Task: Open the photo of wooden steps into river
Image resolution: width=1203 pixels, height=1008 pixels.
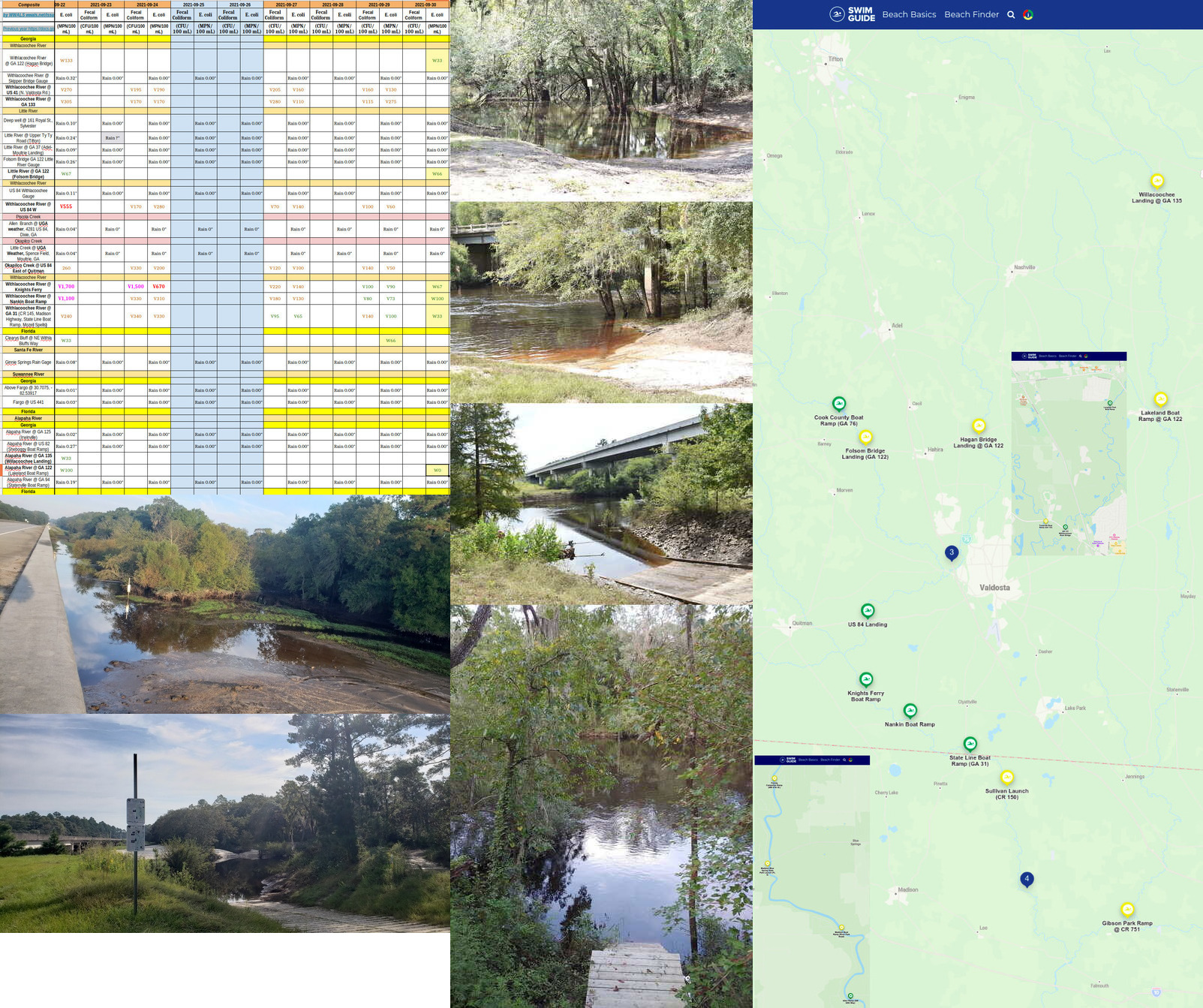Action: [601, 807]
